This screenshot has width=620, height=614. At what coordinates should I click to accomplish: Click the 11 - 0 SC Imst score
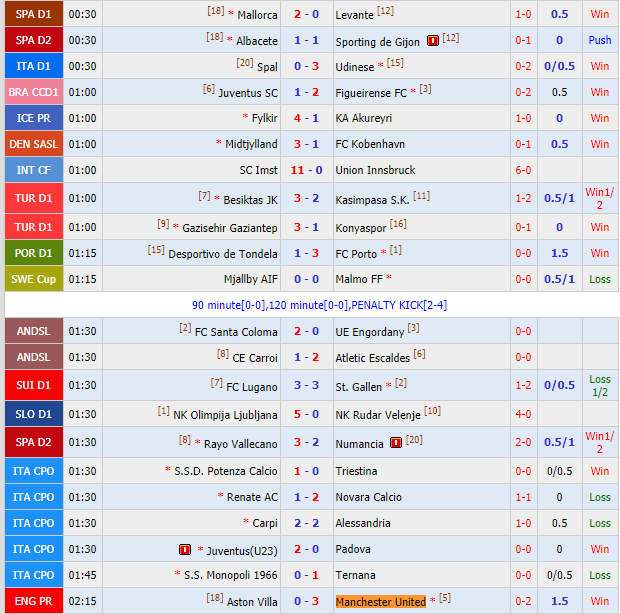pos(306,170)
